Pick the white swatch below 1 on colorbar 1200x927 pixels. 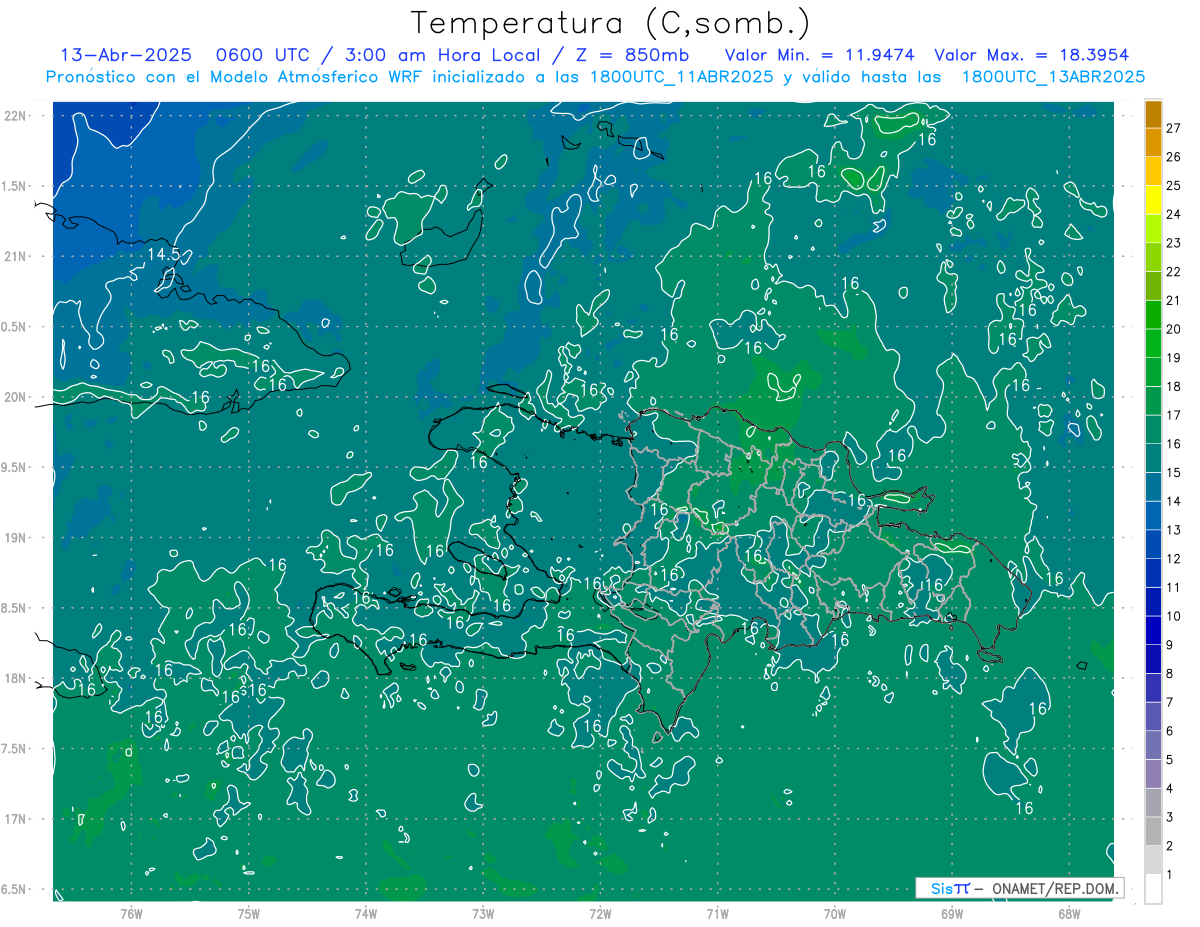pos(1153,888)
